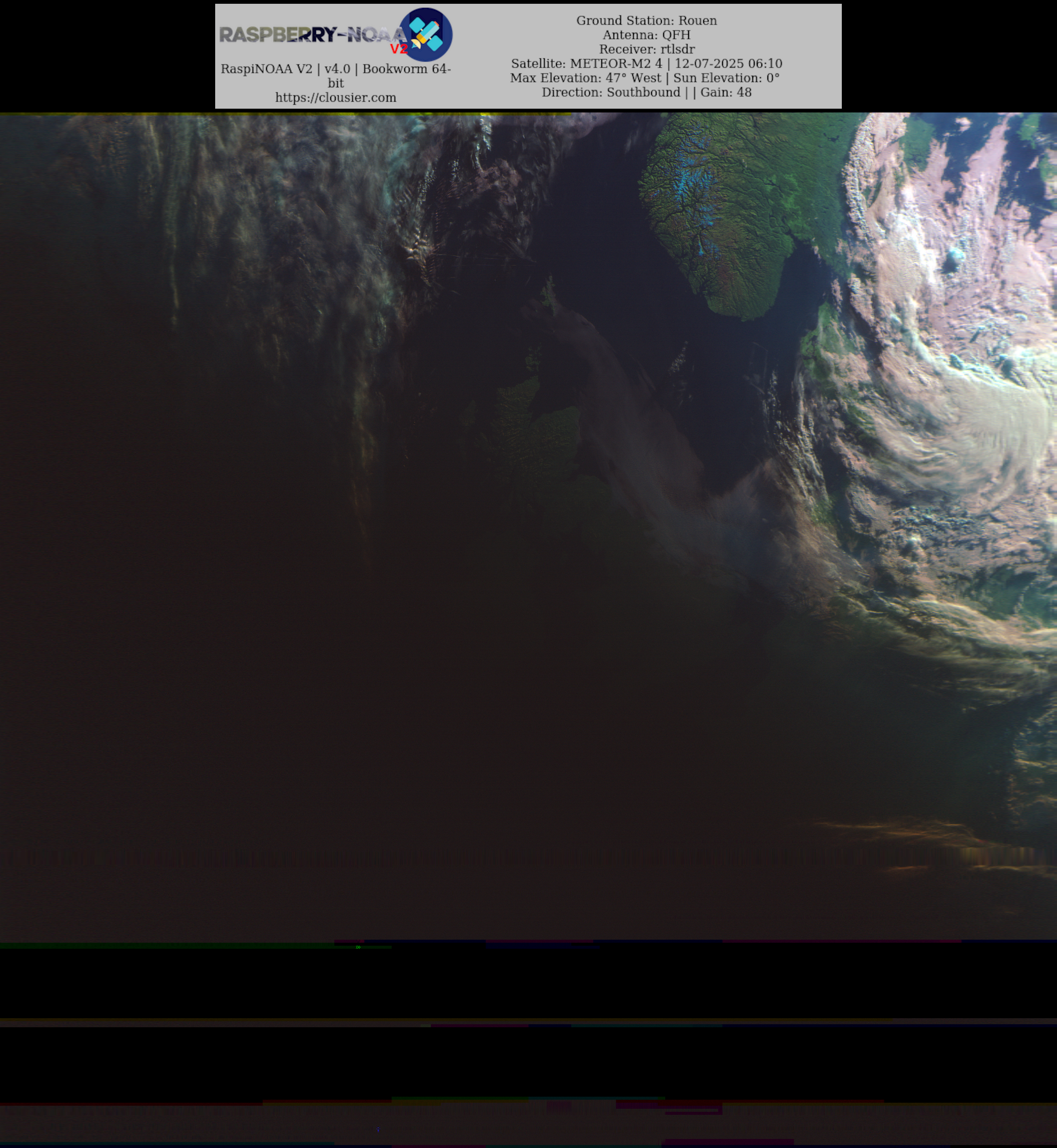Click the "Direction: Southbound | | Gain: 48" line
Screen dimensions: 1057x1148
pyautogui.click(x=646, y=92)
